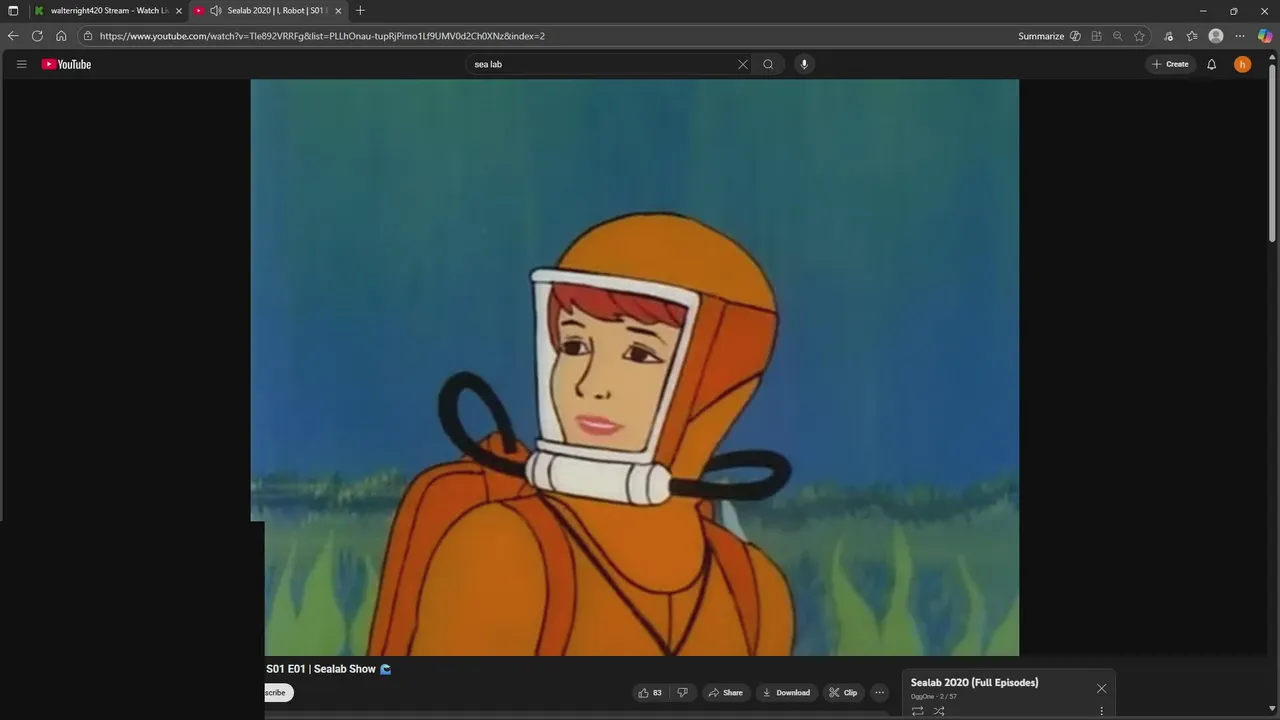Create a Clip of the video
The image size is (1280, 720).
pos(843,692)
